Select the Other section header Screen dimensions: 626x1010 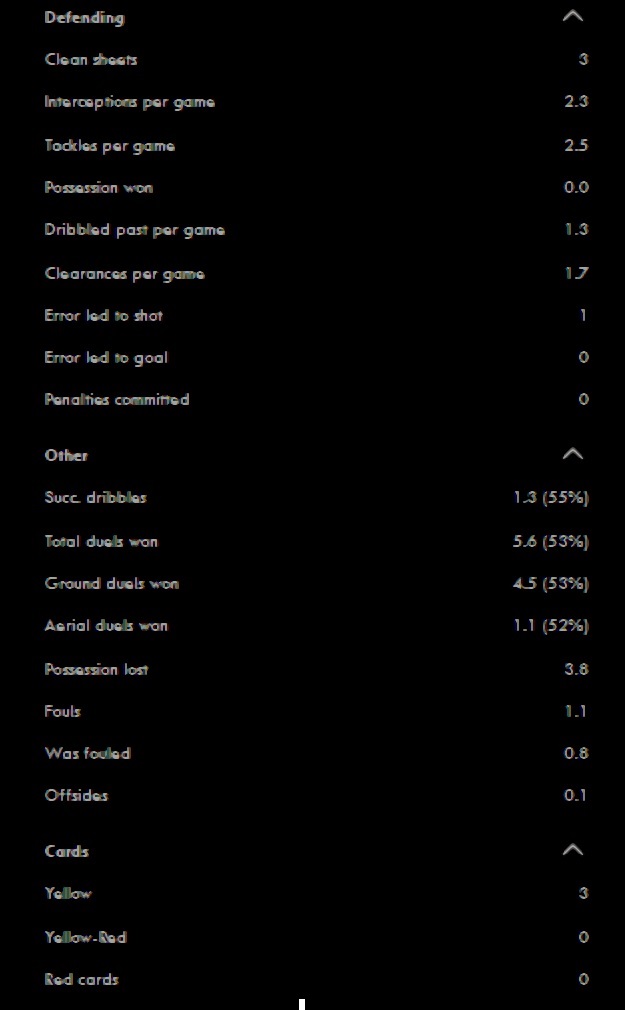tap(66, 455)
